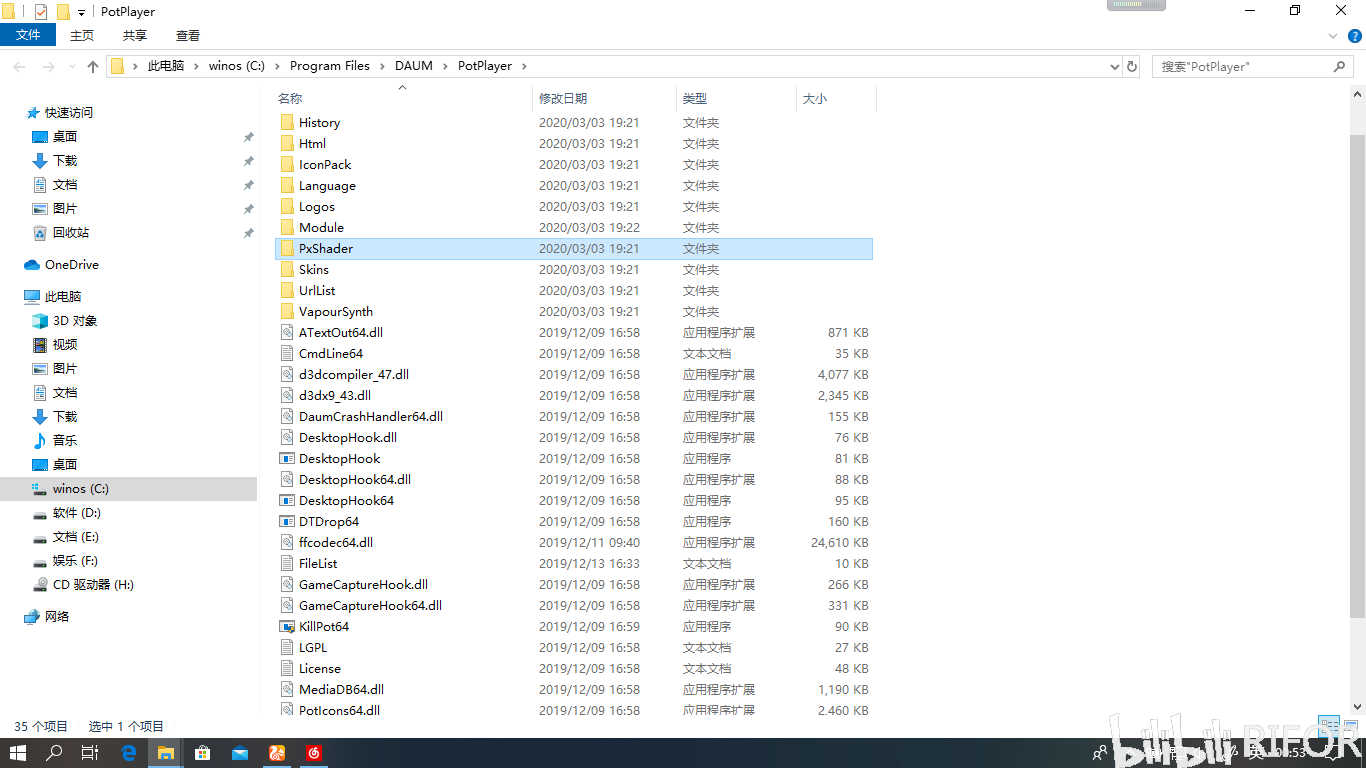Select ATextOut64.dll file icon
Image resolution: width=1366 pixels, height=768 pixels.
pos(287,333)
